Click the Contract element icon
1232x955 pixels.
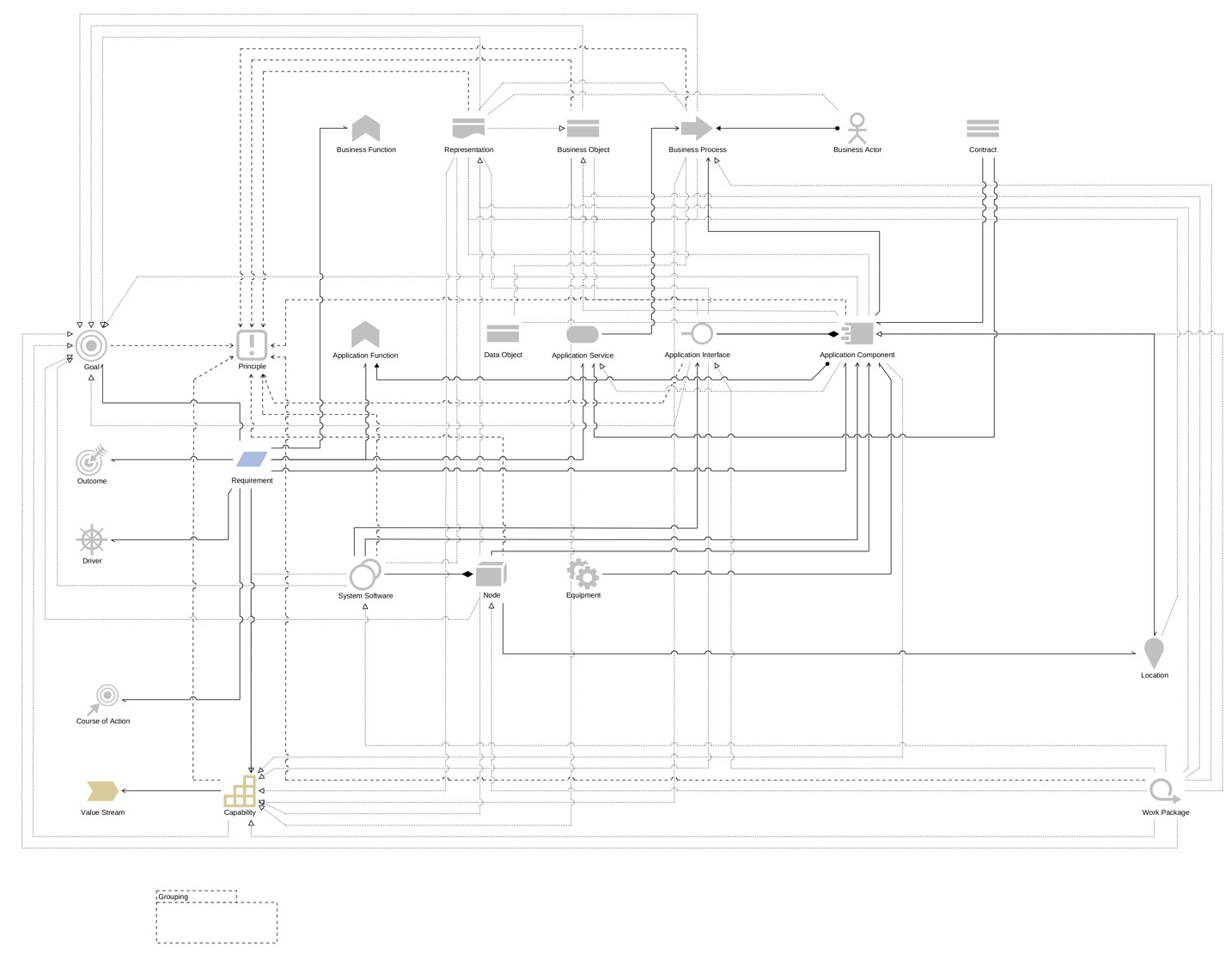[982, 127]
